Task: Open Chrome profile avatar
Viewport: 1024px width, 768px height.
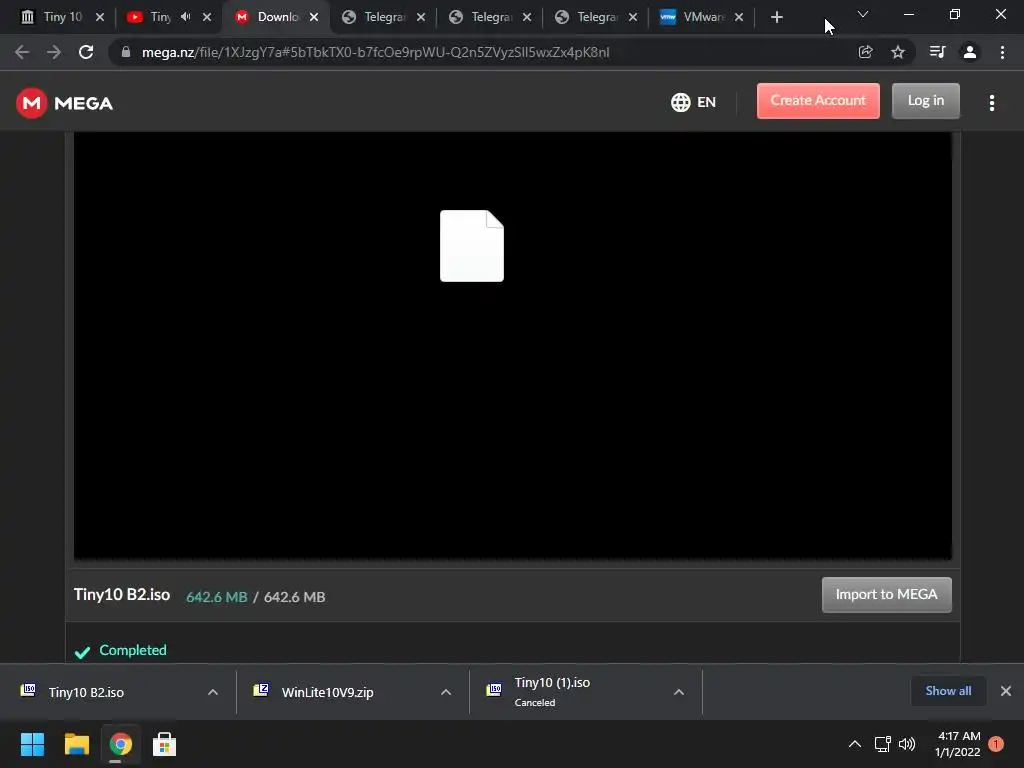Action: 970,52
